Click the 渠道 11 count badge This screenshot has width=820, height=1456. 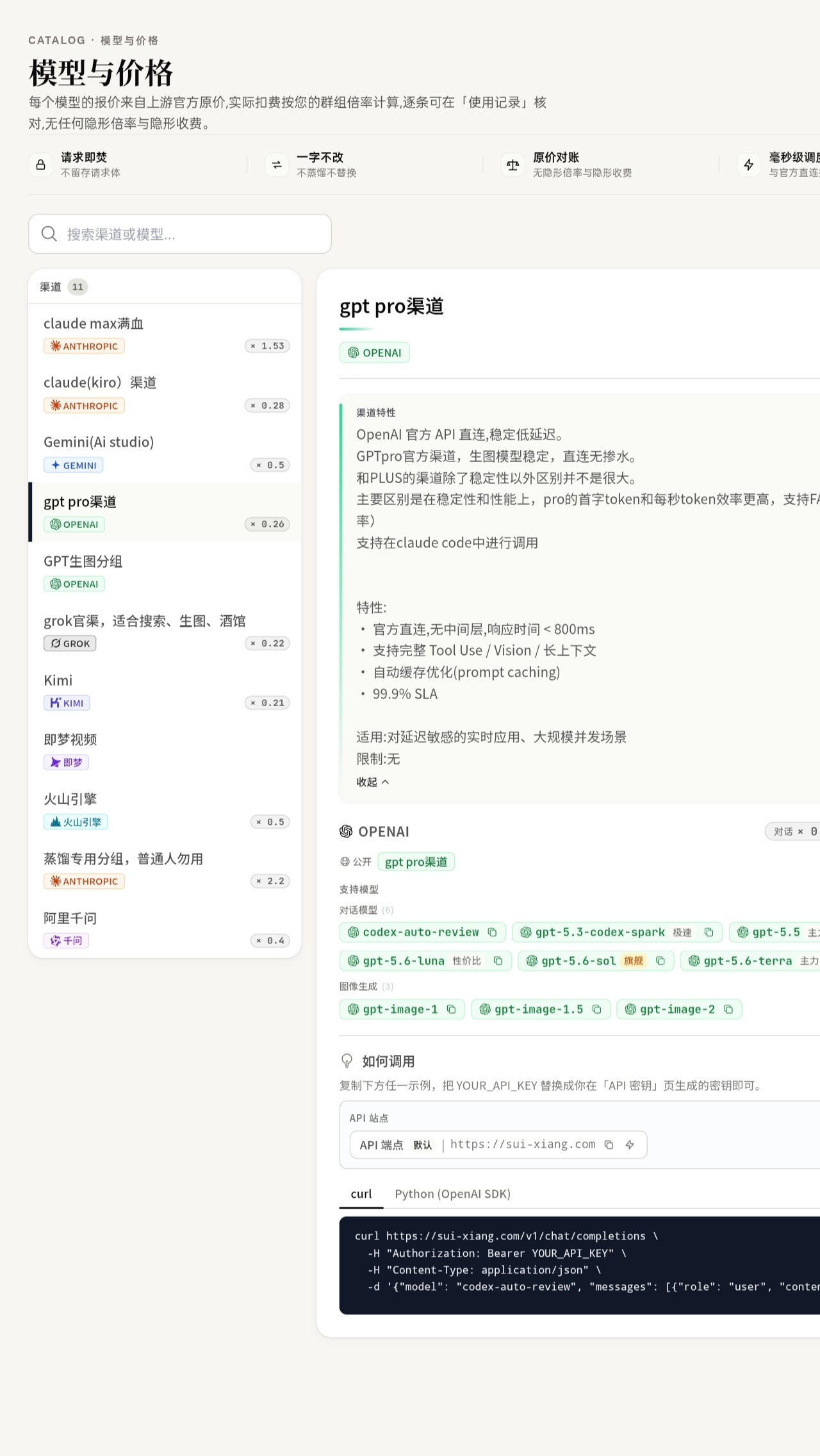point(78,287)
